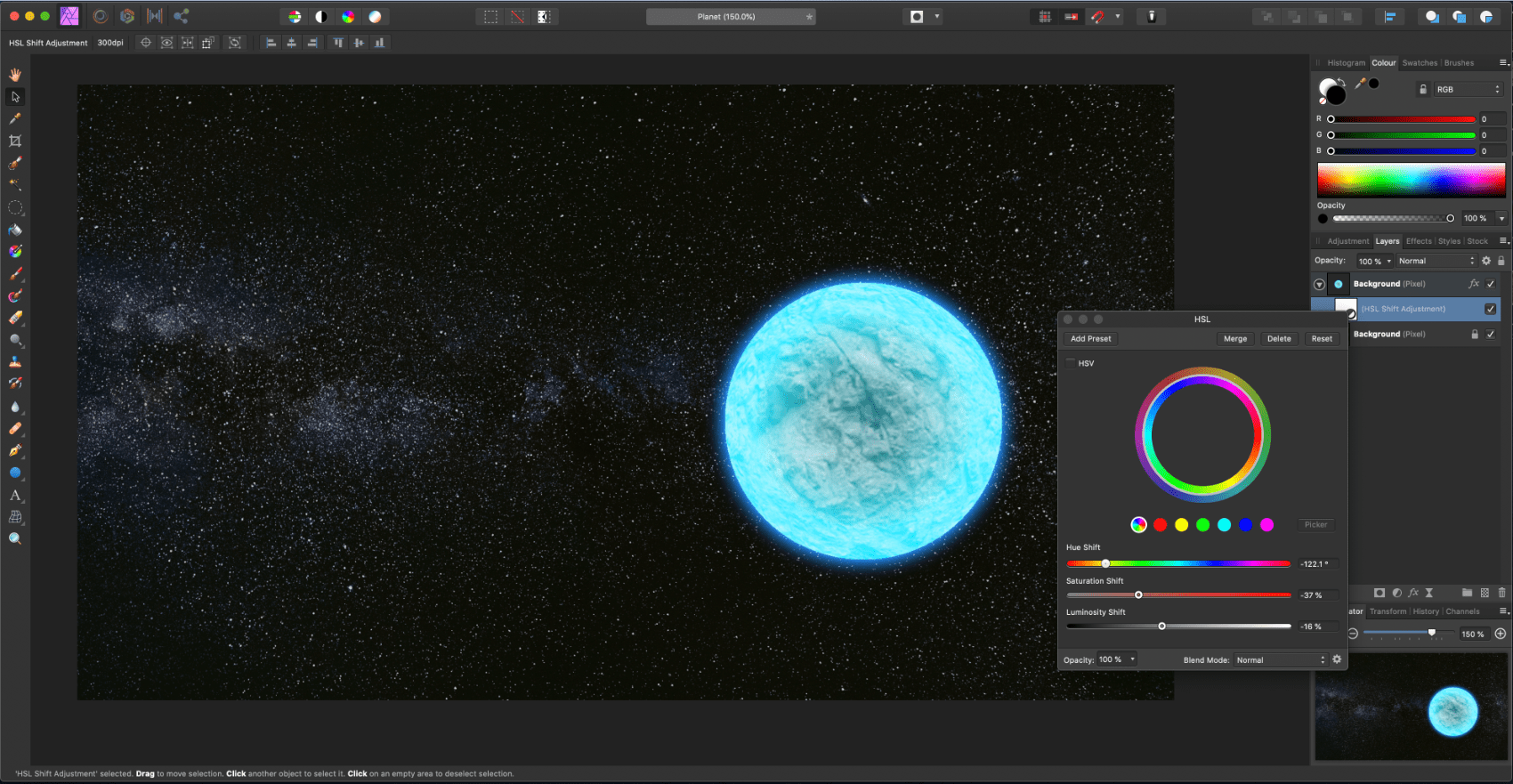Select the Artistic Text tool
This screenshot has width=1513, height=784.
coord(15,495)
